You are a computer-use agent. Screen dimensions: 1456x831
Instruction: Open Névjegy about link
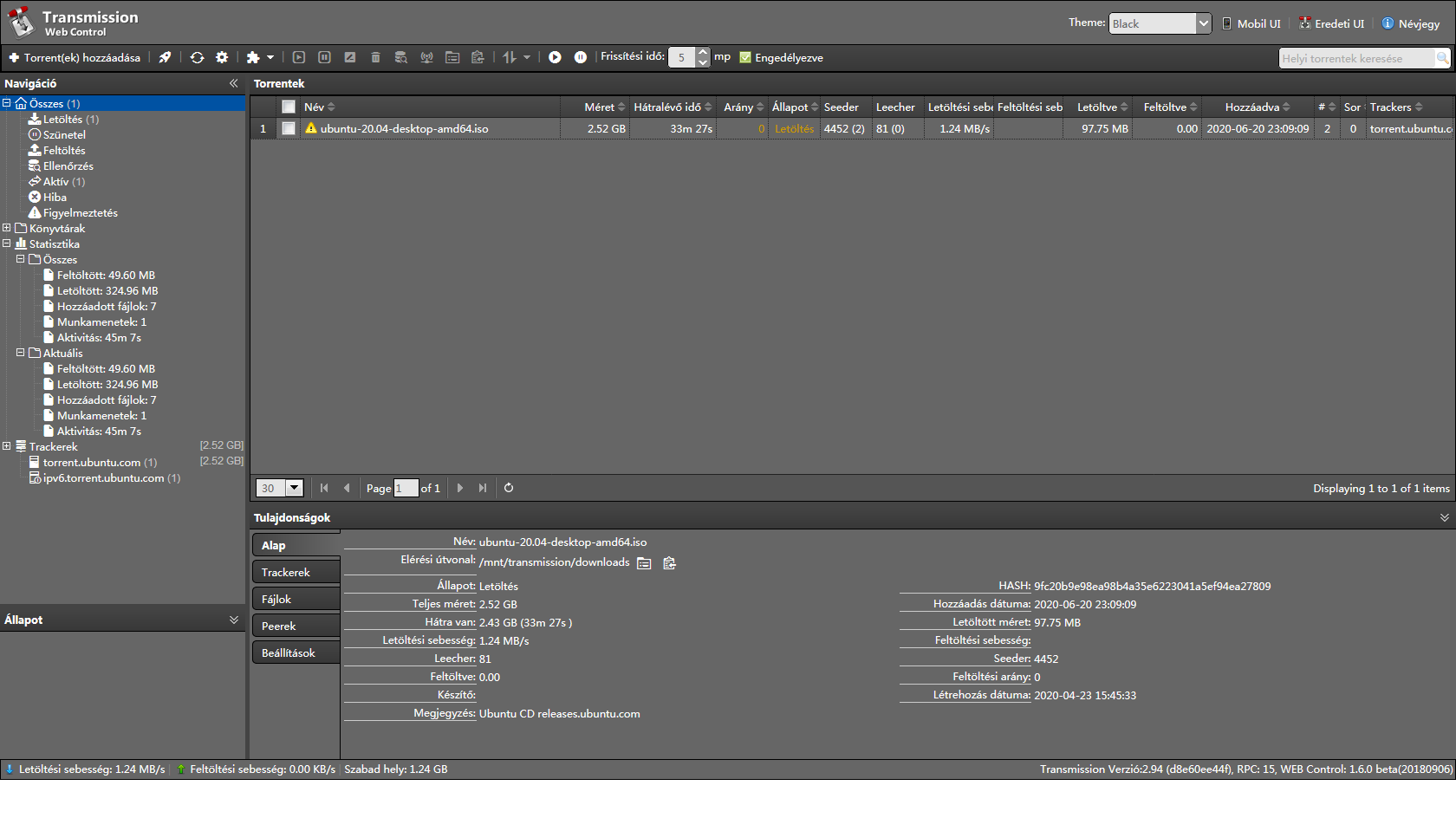pos(1411,23)
